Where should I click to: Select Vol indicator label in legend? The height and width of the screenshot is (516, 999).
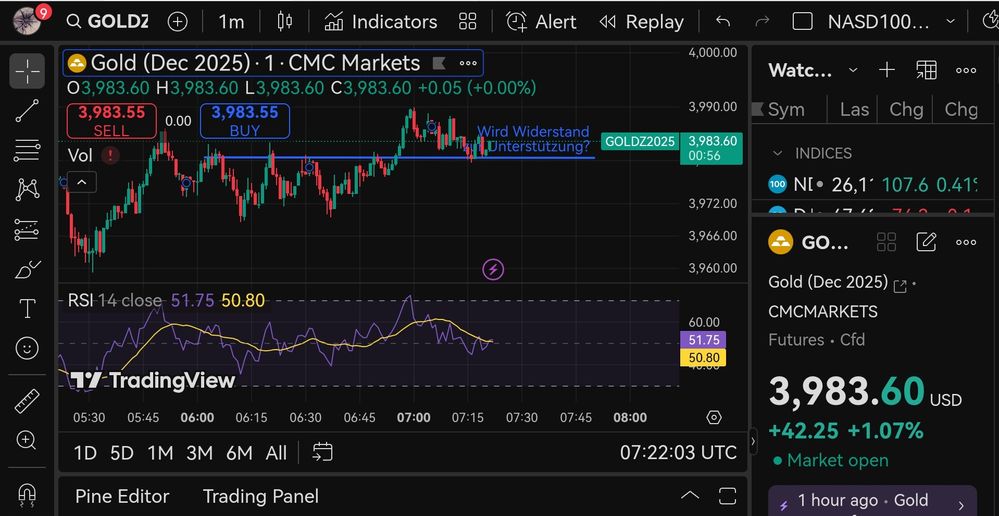click(x=80, y=155)
